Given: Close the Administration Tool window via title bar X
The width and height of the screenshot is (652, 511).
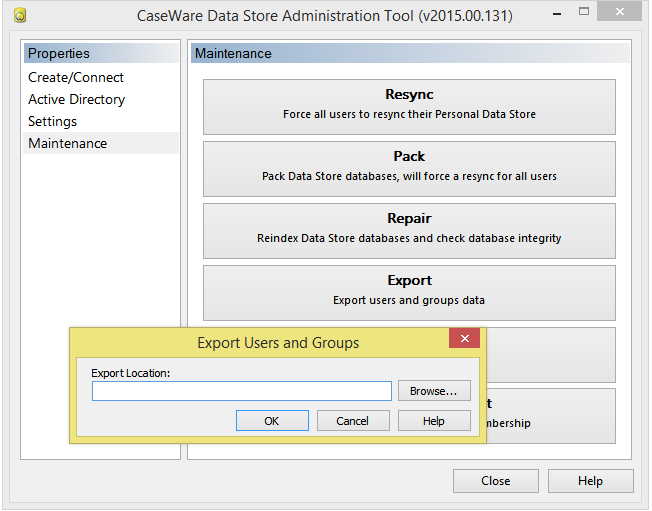Looking at the screenshot, I should click(x=620, y=12).
